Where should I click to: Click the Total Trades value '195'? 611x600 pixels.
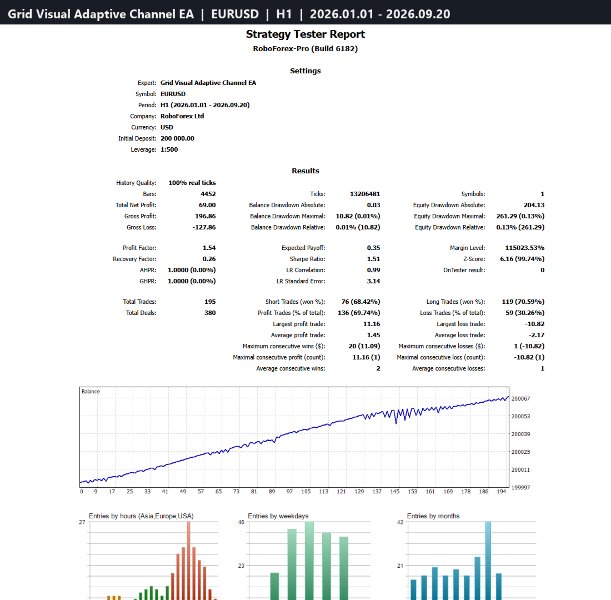210,302
